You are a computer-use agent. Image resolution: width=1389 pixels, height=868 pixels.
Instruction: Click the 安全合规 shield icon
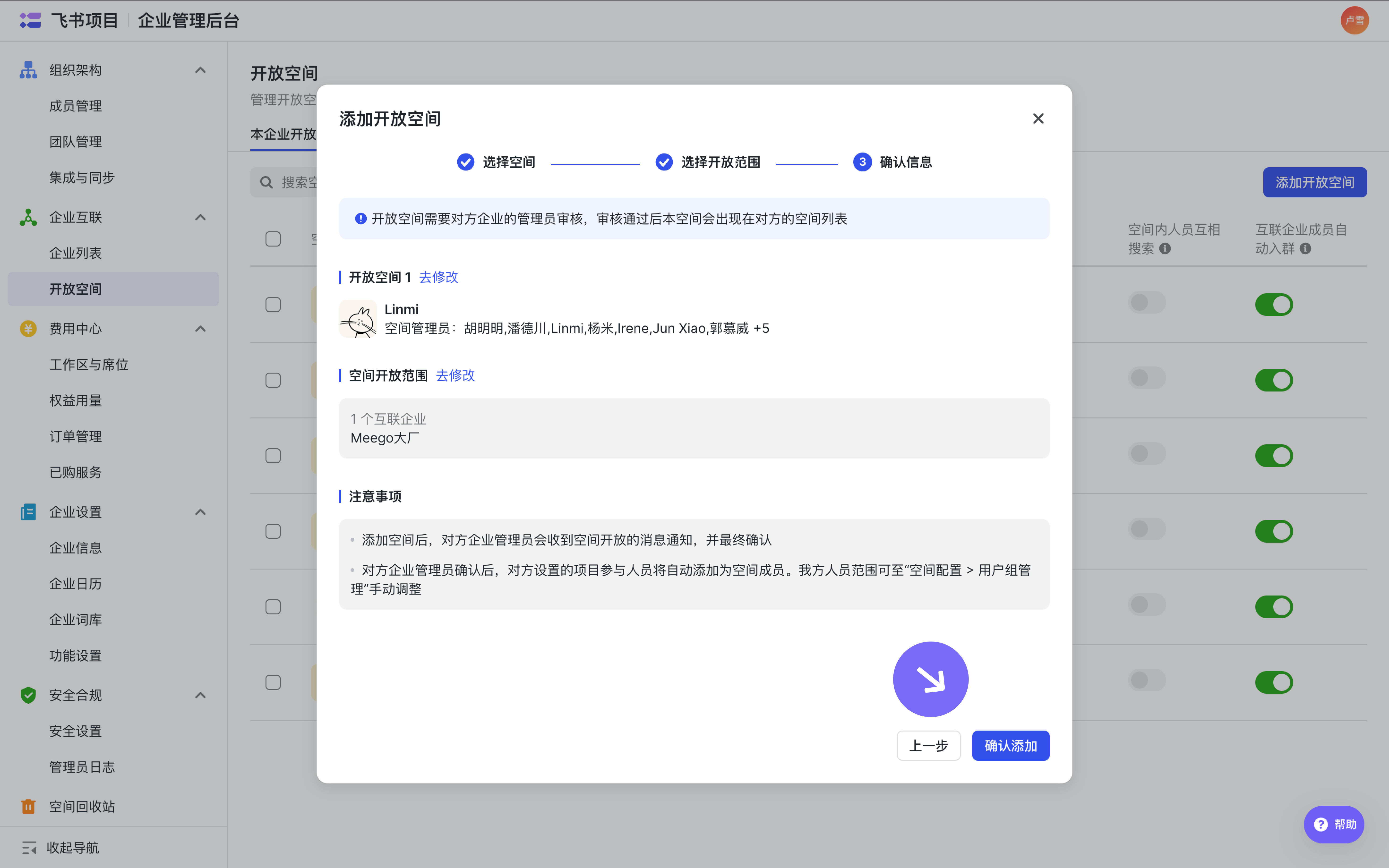tap(28, 695)
